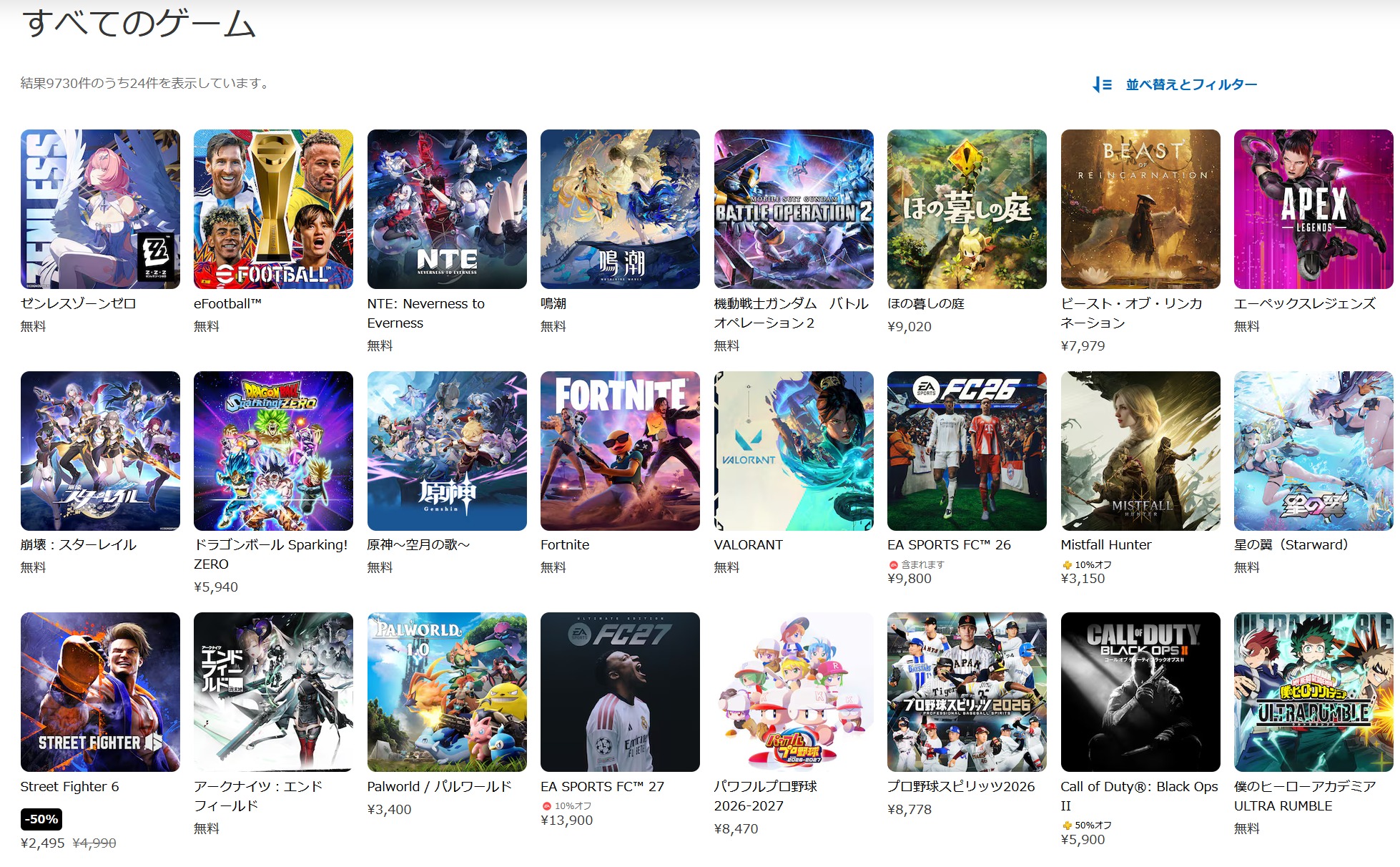
Task: Click the ¥3,150 price of Mistfall Hunter
Action: 1083,579
